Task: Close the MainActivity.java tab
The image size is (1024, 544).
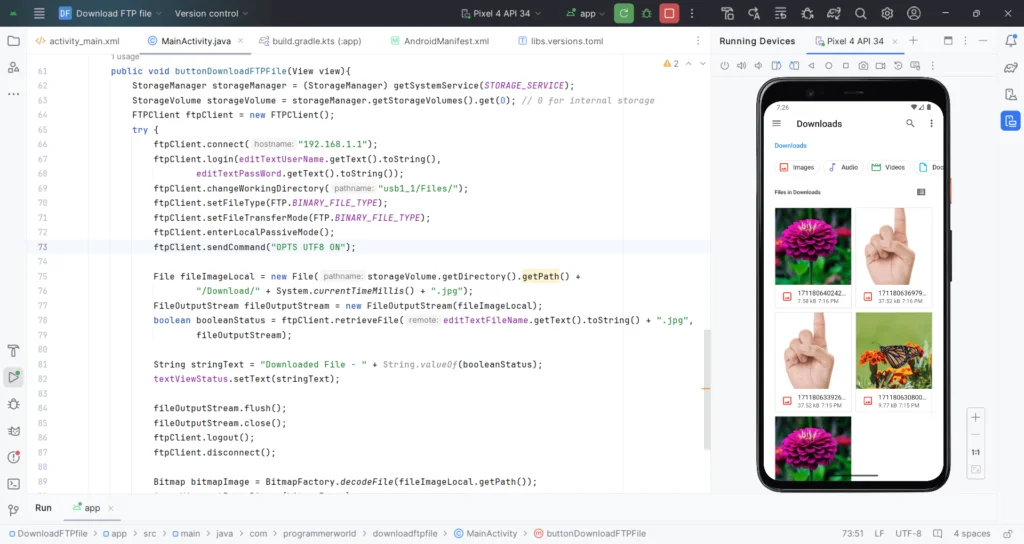Action: point(240,40)
